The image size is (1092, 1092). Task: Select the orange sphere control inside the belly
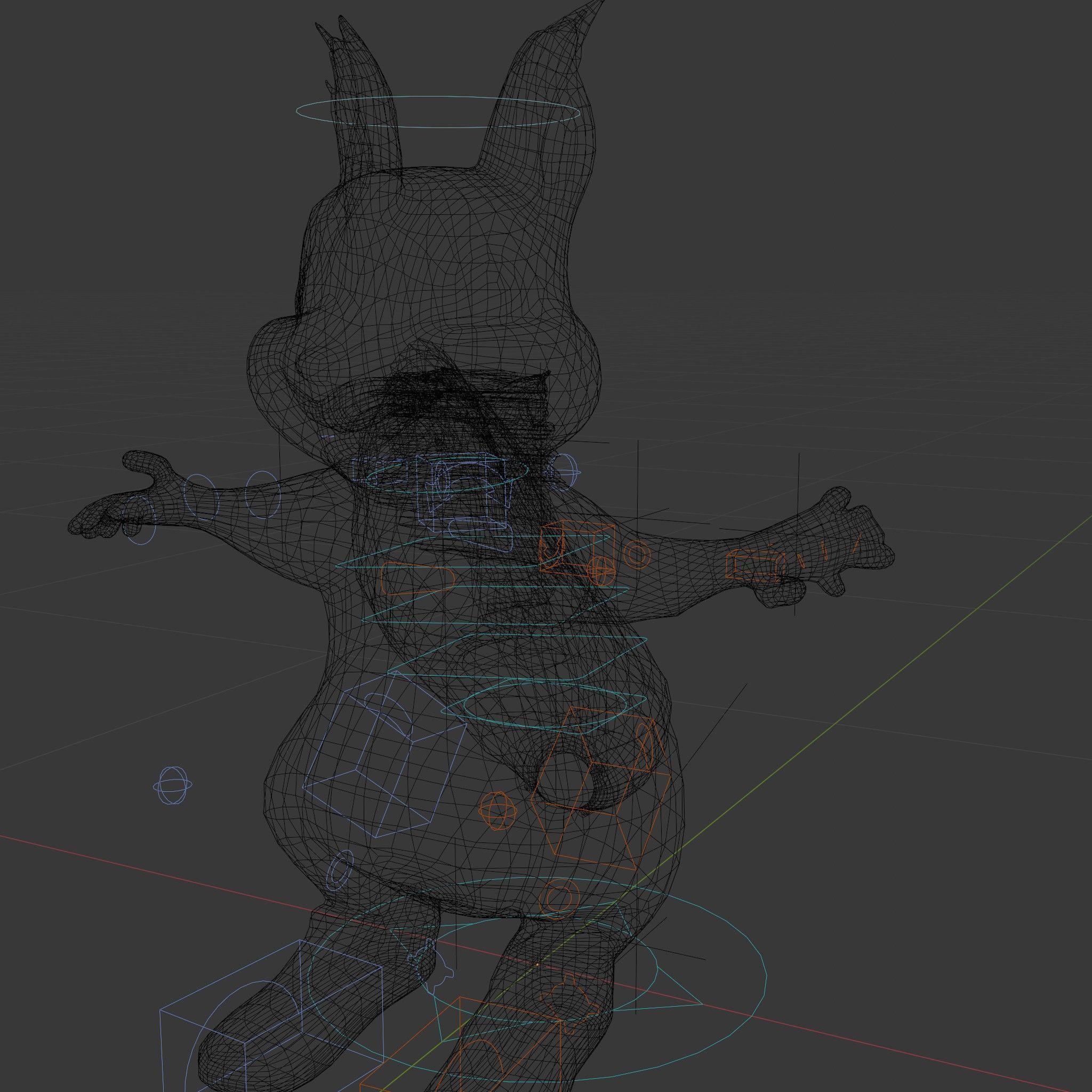(498, 810)
